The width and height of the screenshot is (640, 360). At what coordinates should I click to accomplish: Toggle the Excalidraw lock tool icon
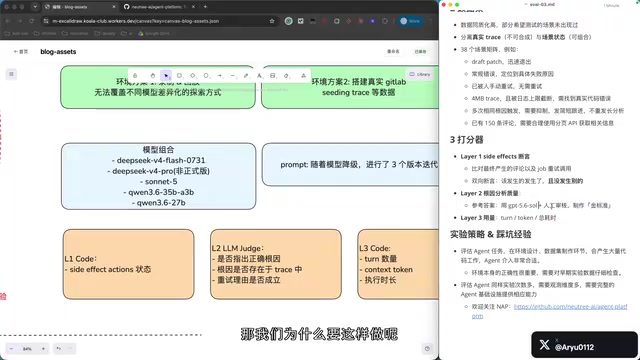(135, 76)
